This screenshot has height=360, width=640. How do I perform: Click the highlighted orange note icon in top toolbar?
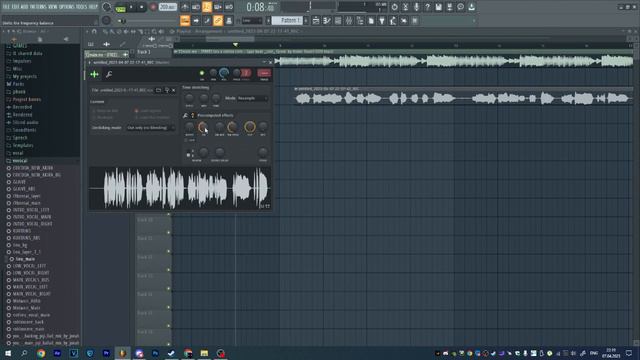[207, 7]
